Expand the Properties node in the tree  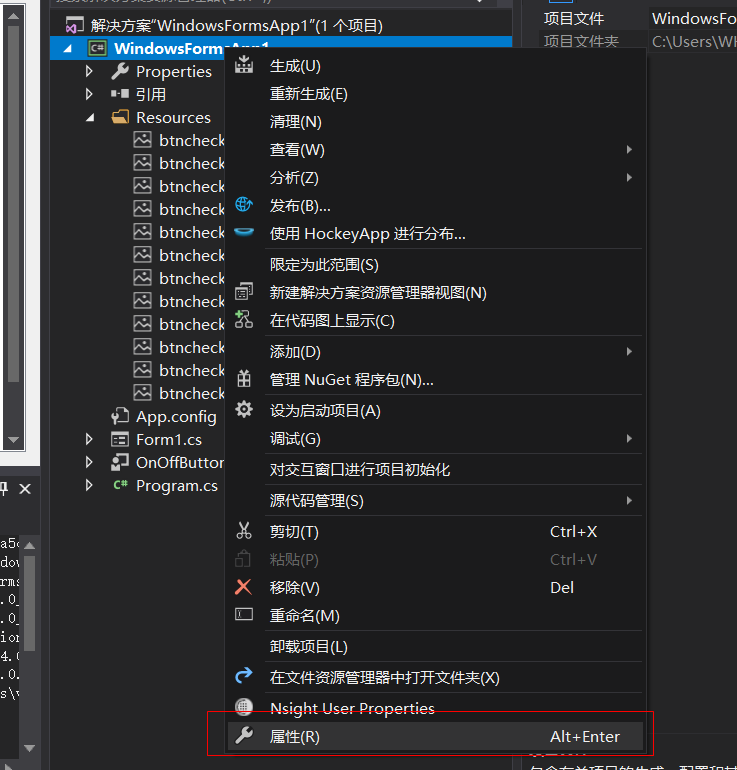pyautogui.click(x=89, y=71)
